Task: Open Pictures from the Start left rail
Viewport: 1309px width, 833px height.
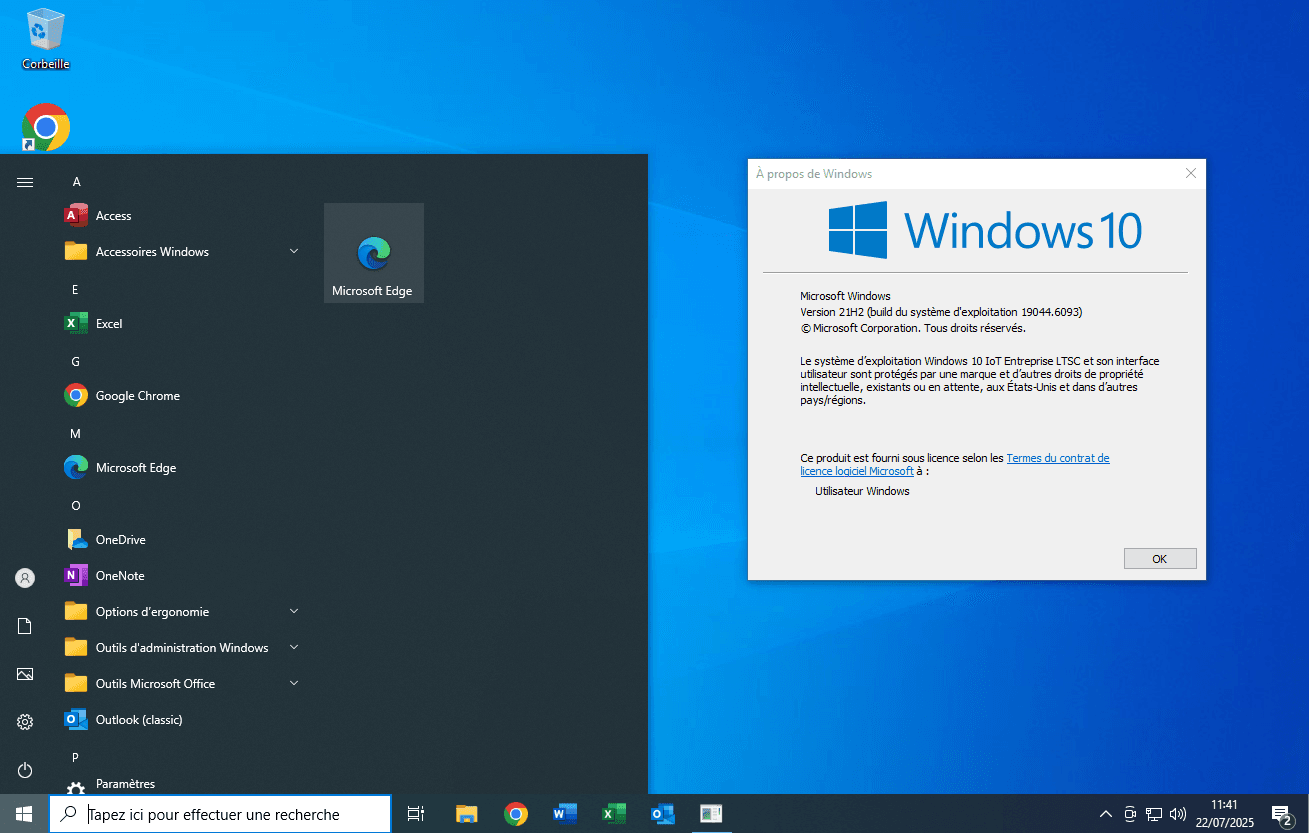Action: (25, 674)
